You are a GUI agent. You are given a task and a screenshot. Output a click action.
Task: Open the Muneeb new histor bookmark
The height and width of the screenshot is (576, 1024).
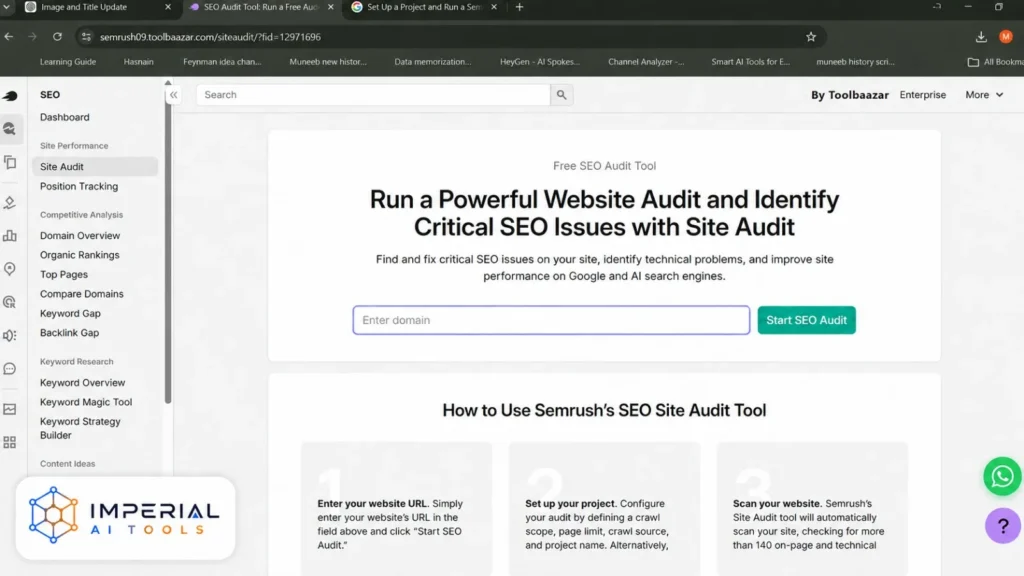pyautogui.click(x=328, y=61)
